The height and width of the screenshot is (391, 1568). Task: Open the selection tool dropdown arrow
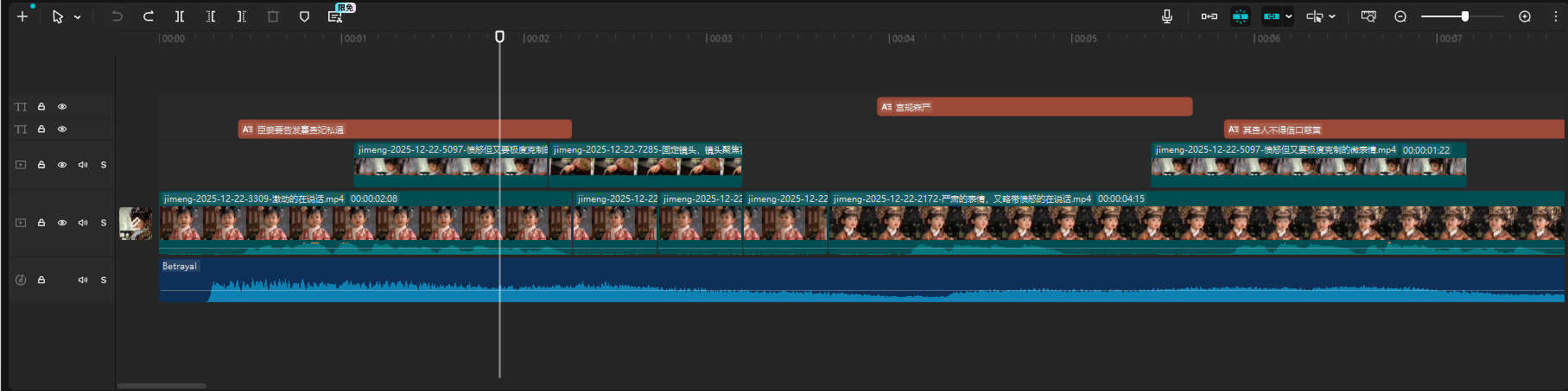[x=78, y=17]
